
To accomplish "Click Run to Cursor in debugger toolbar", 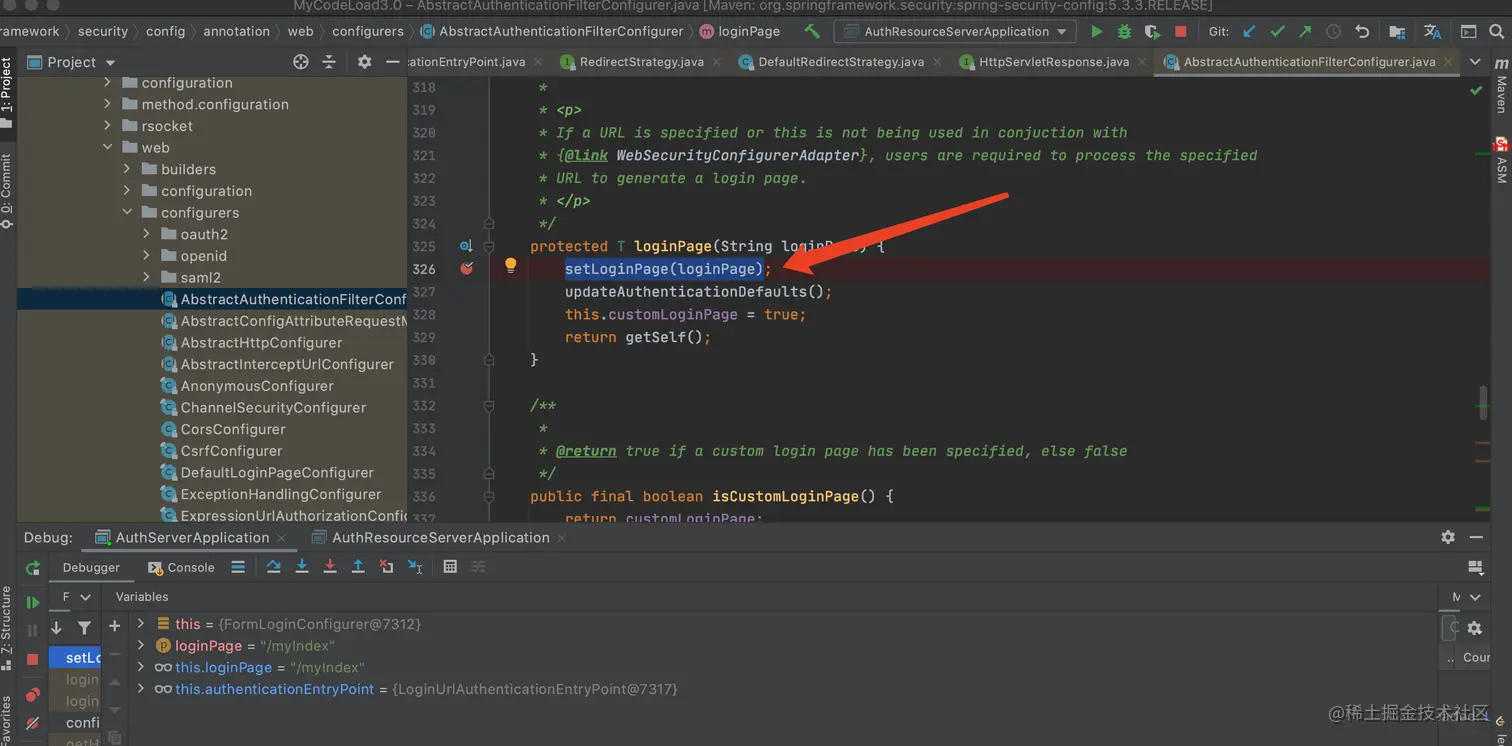I will [x=415, y=567].
